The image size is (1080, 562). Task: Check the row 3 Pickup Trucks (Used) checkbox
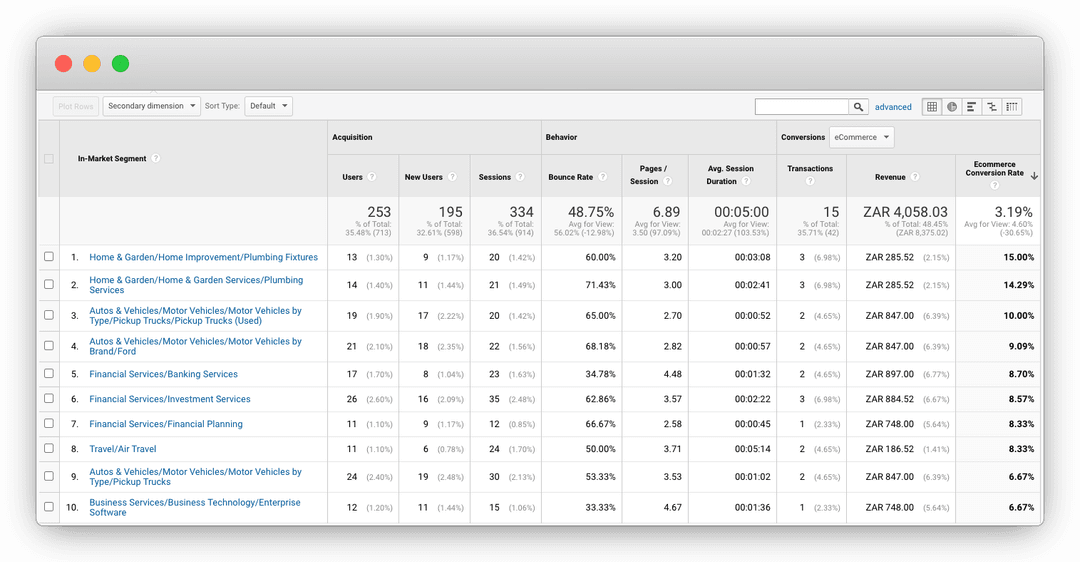[x=49, y=315]
